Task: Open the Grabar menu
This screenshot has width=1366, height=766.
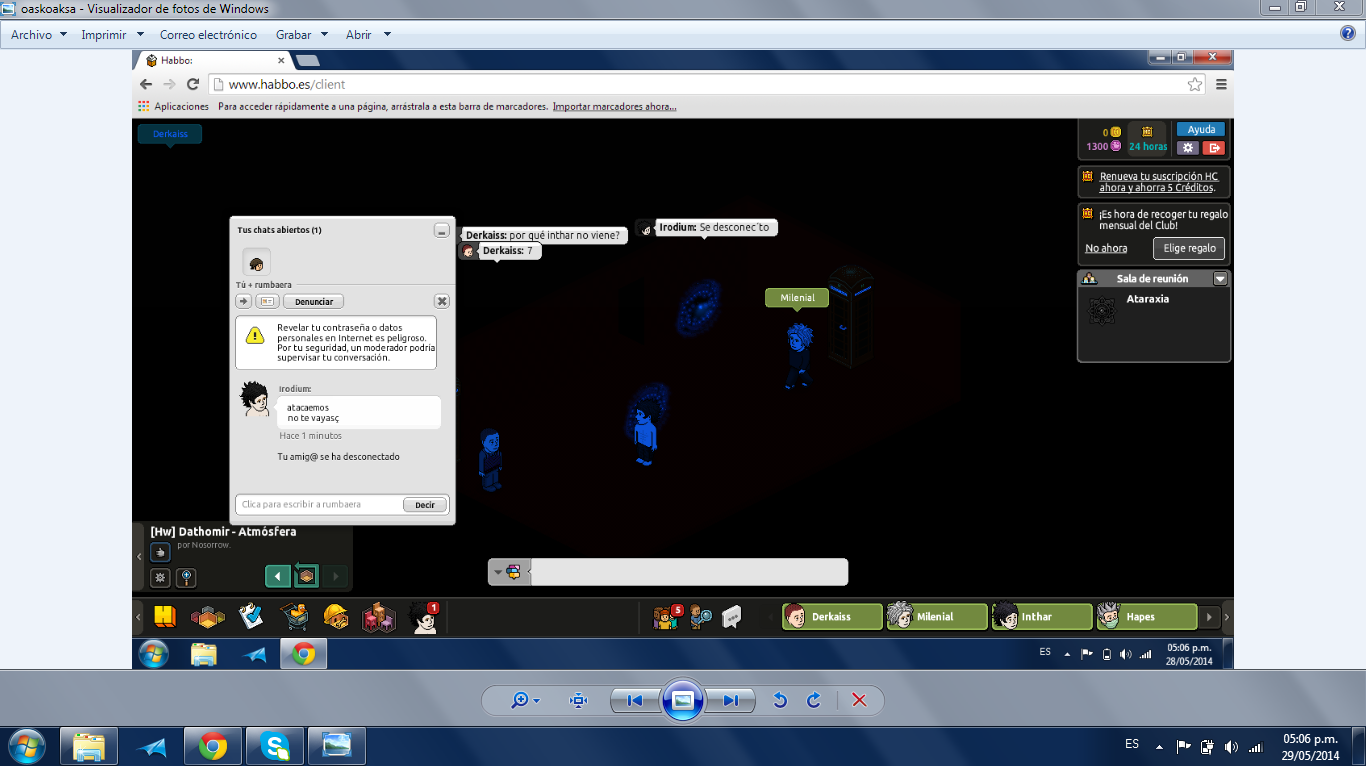Action: 301,34
